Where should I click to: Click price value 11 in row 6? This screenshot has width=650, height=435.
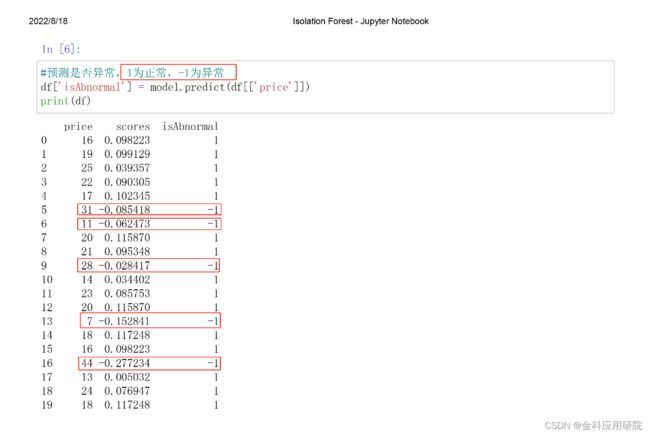[87, 224]
